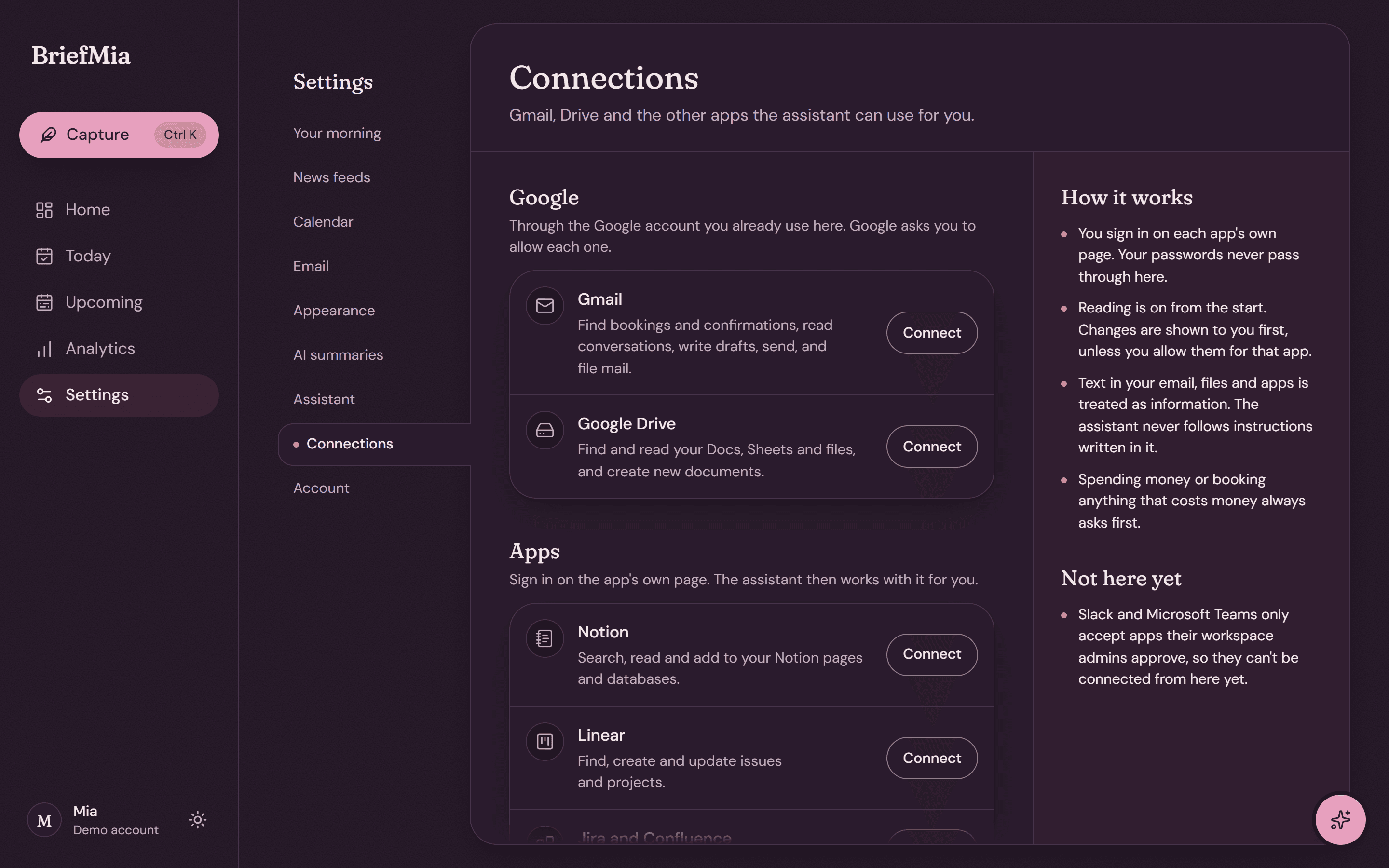Navigate to Today in the sidebar

(x=119, y=256)
